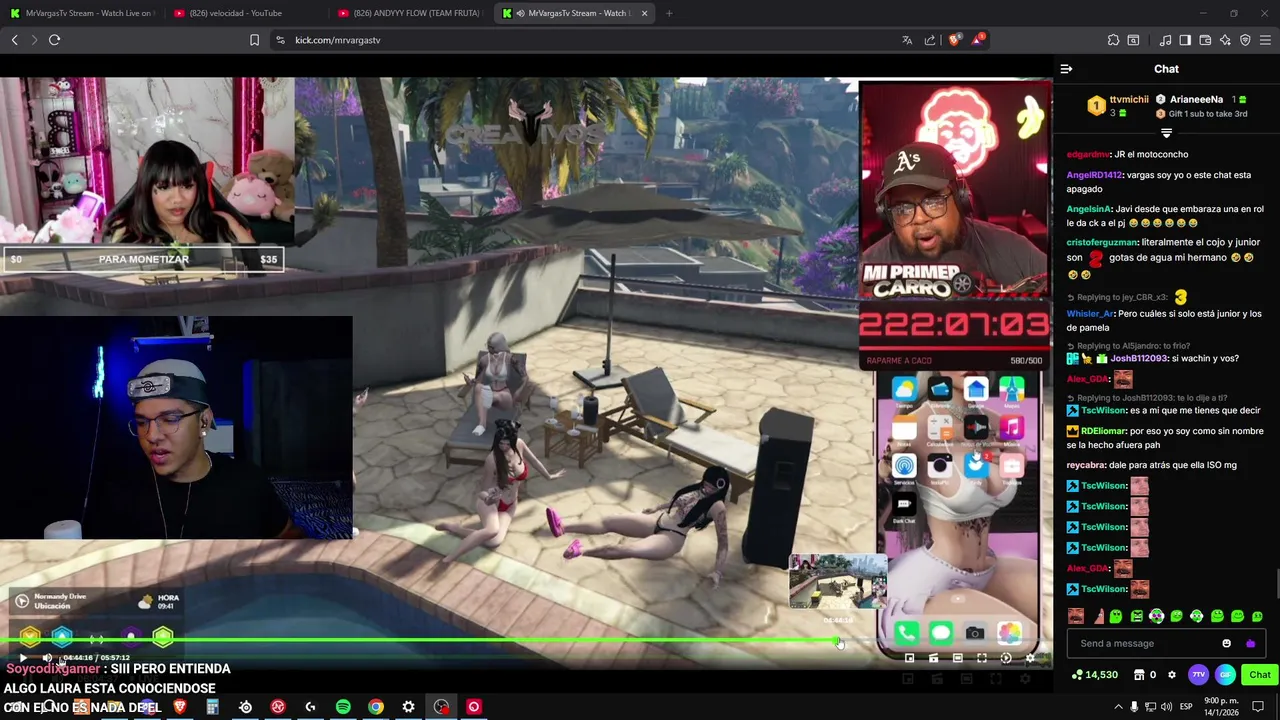Open Google Chrome from the taskbar
Image resolution: width=1280 pixels, height=720 pixels.
pos(376,707)
